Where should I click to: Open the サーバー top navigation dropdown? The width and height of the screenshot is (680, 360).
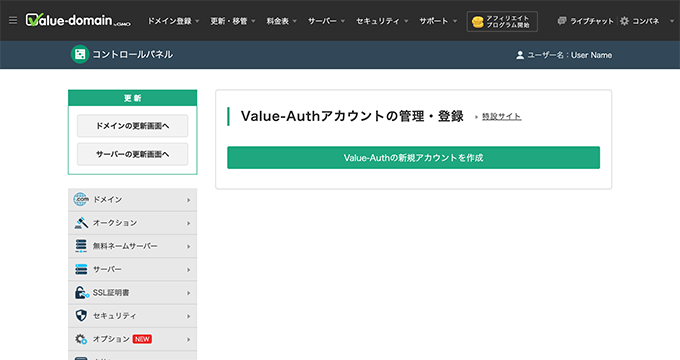[x=326, y=21]
